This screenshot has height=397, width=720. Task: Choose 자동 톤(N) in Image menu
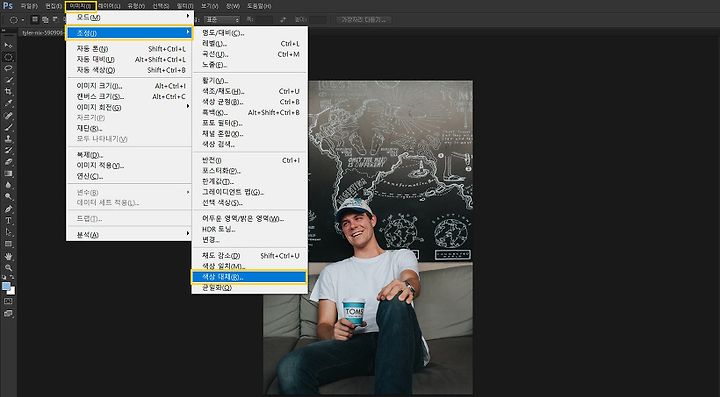[x=129, y=49]
